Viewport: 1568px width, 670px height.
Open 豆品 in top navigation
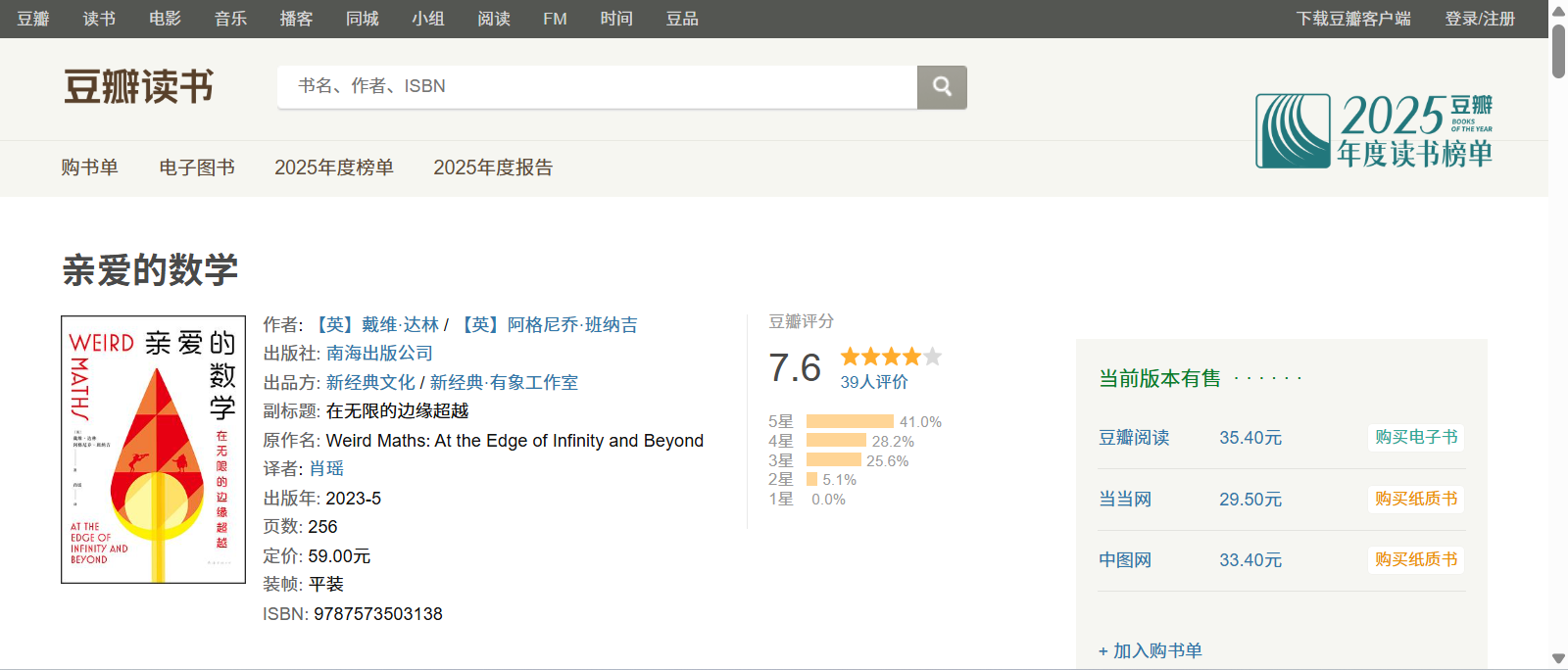click(x=682, y=19)
